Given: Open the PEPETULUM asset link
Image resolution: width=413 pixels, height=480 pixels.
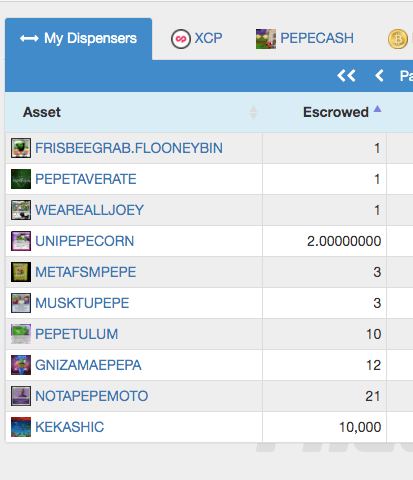Looking at the screenshot, I should click(77, 334).
